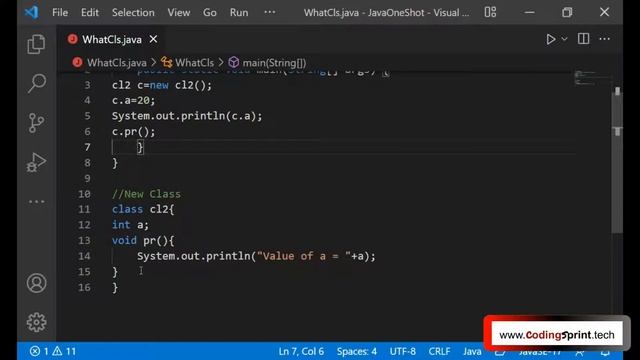Image resolution: width=640 pixels, height=360 pixels.
Task: Click the "class cl2{" declaration
Action: [x=143, y=209]
